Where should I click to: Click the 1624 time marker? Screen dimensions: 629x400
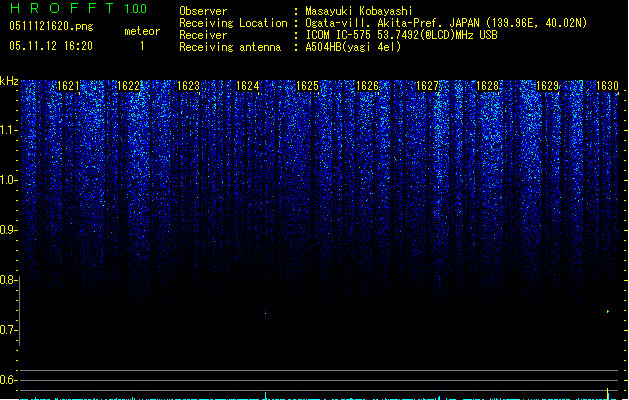pyautogui.click(x=248, y=85)
